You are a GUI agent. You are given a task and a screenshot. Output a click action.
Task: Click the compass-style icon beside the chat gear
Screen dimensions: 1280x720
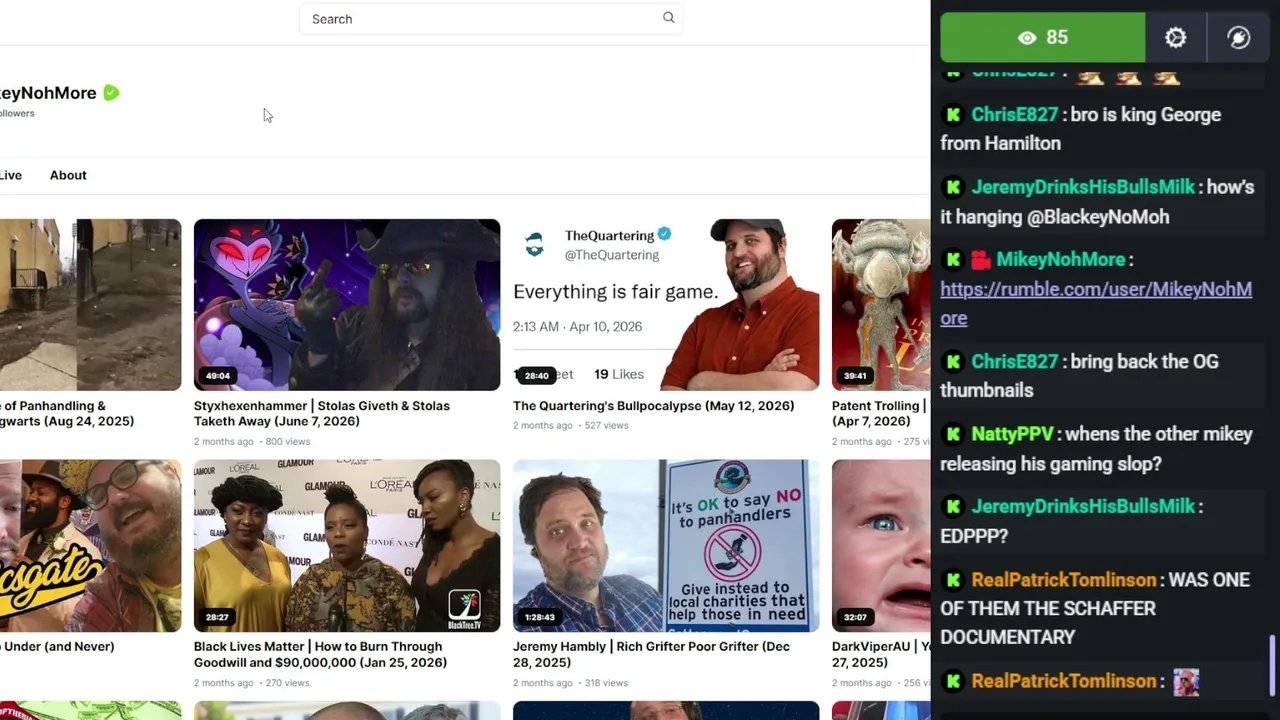click(1239, 38)
